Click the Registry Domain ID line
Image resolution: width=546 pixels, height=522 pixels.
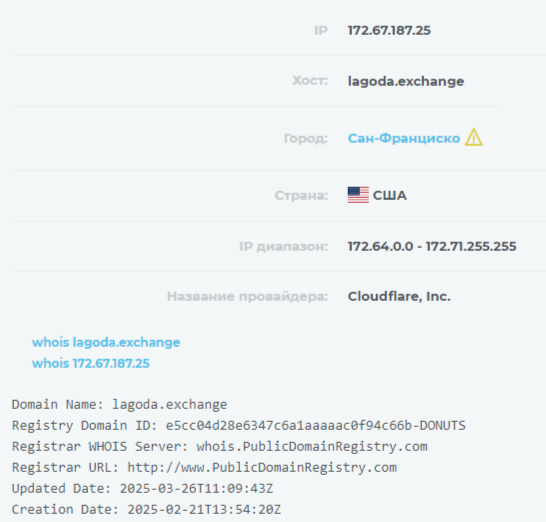click(x=239, y=426)
